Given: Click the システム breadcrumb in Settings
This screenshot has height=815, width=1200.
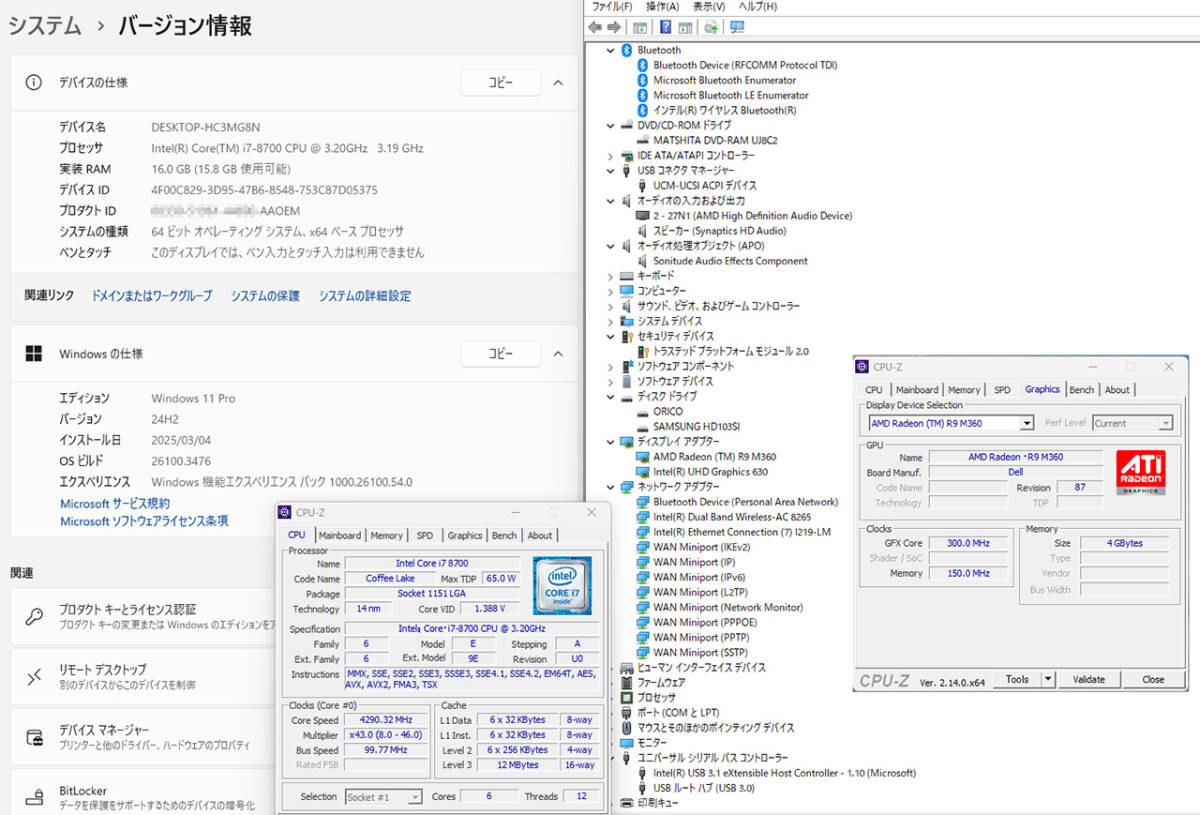Looking at the screenshot, I should tap(45, 26).
